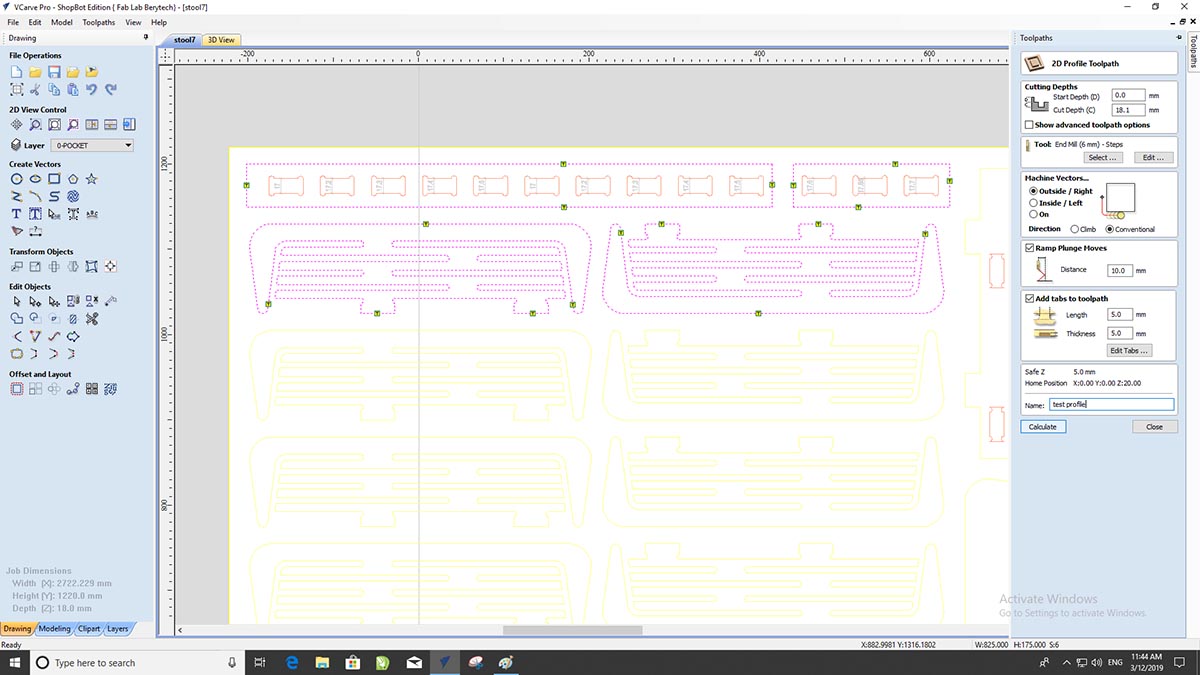
Task: Select the Draw Arc tool
Action: pos(35,196)
